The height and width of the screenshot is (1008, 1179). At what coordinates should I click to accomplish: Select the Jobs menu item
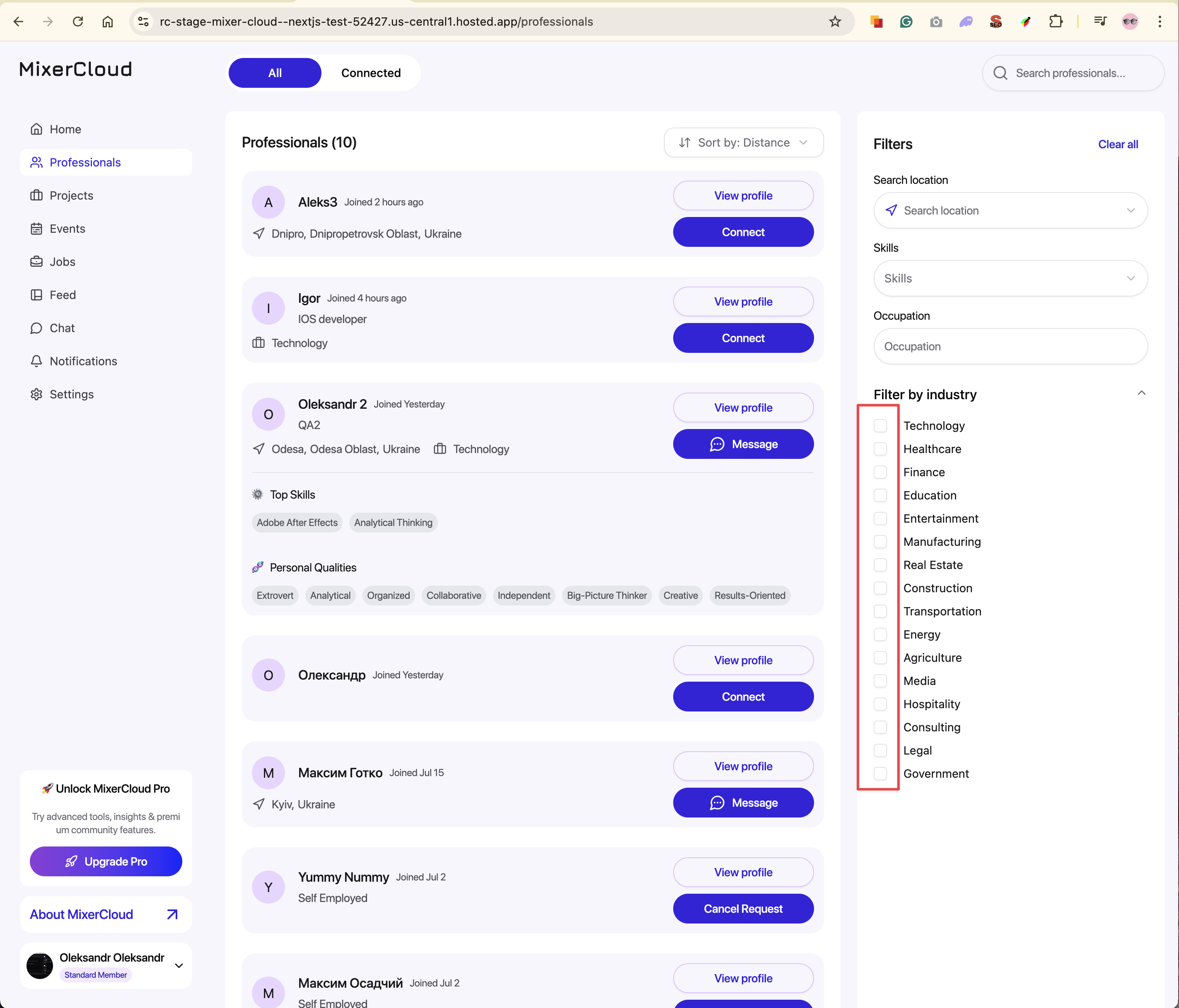tap(63, 262)
